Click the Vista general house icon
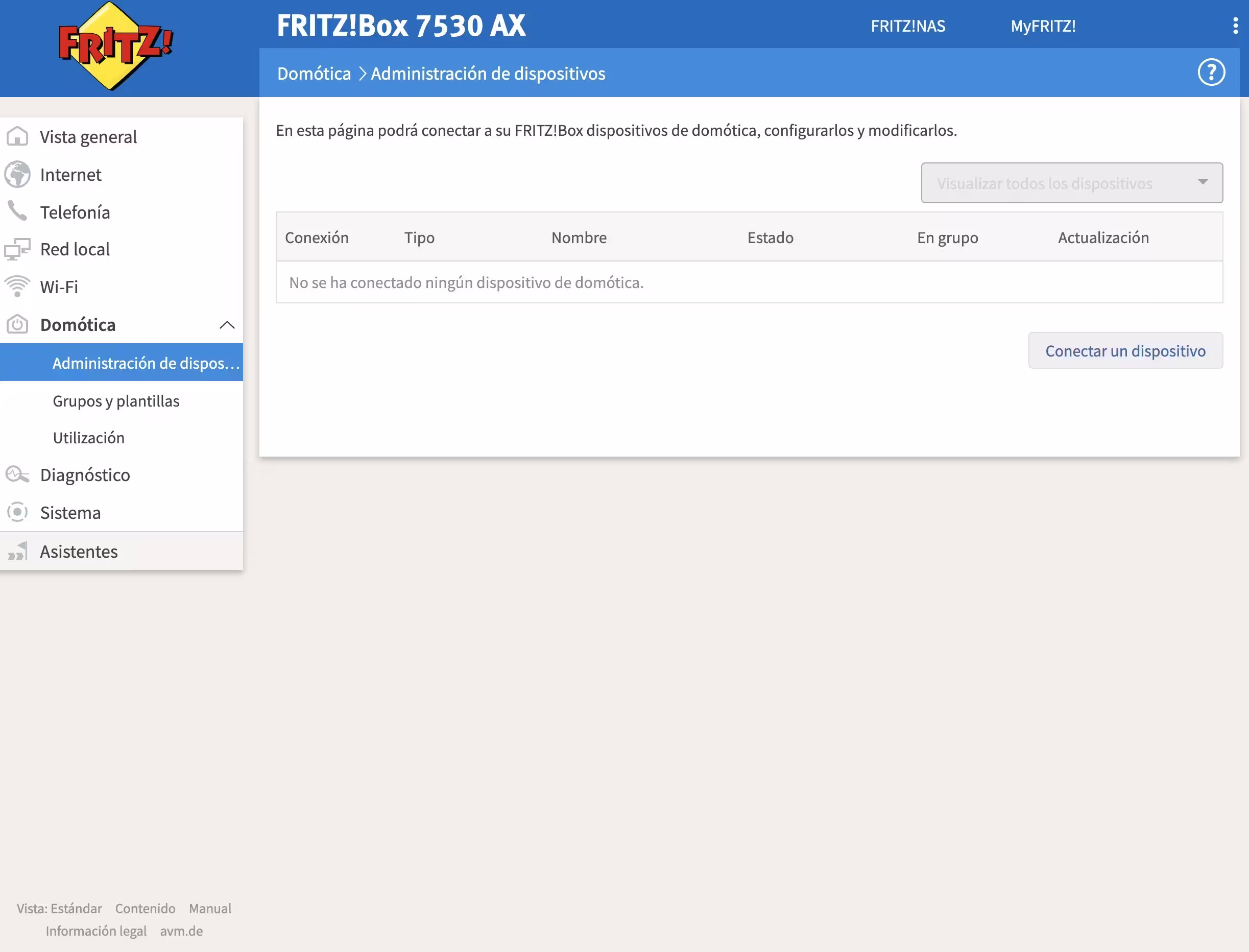The image size is (1249, 952). pos(17,136)
